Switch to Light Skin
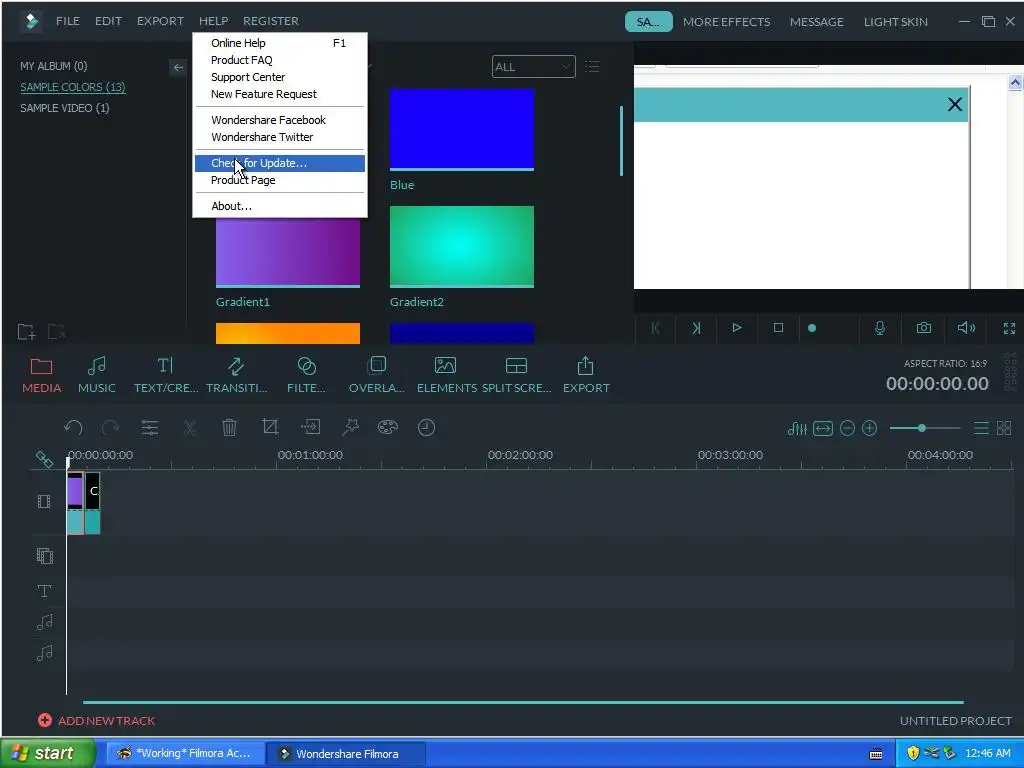1024x768 pixels. pos(895,22)
